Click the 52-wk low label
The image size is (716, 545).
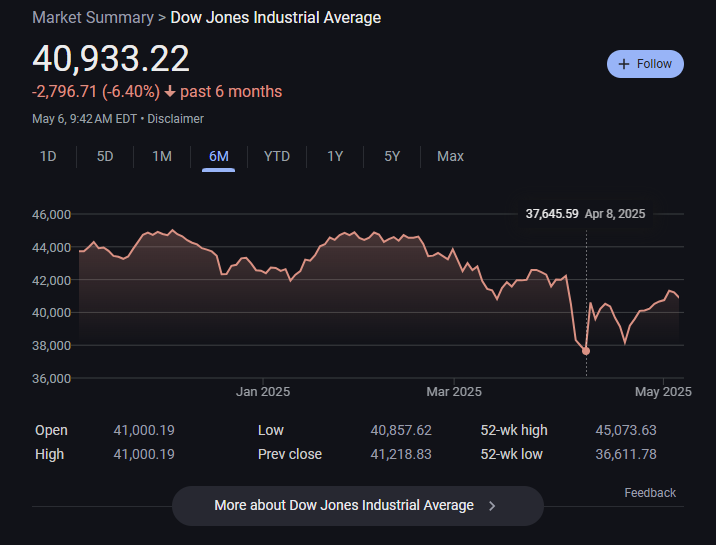[x=511, y=455]
